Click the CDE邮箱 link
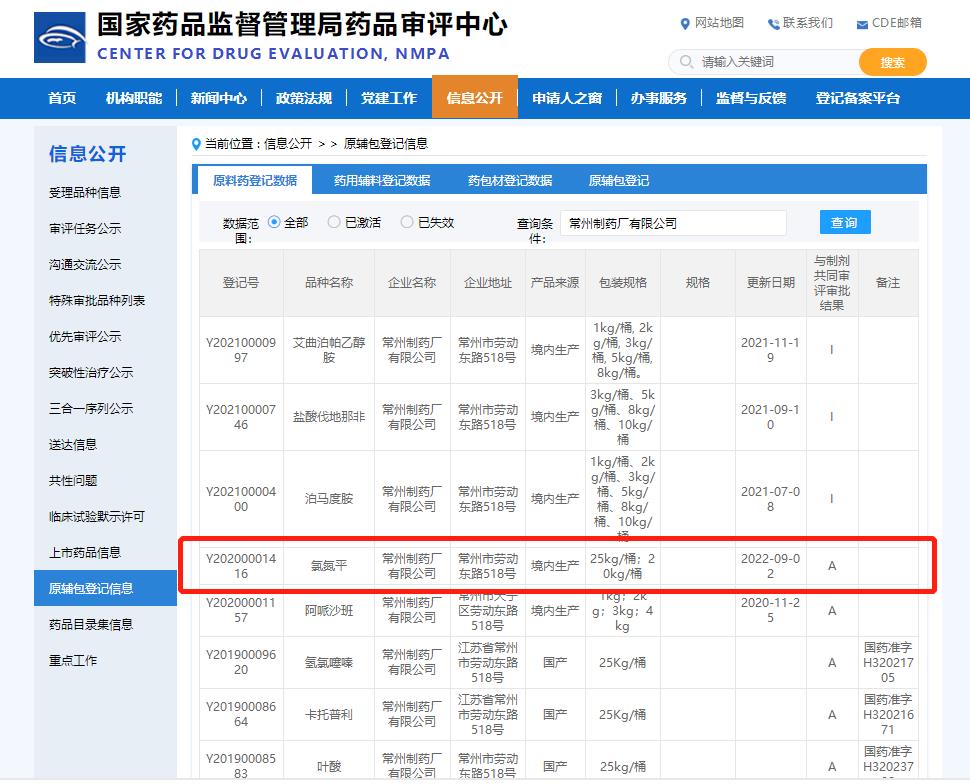This screenshot has width=970, height=784. pyautogui.click(x=897, y=23)
